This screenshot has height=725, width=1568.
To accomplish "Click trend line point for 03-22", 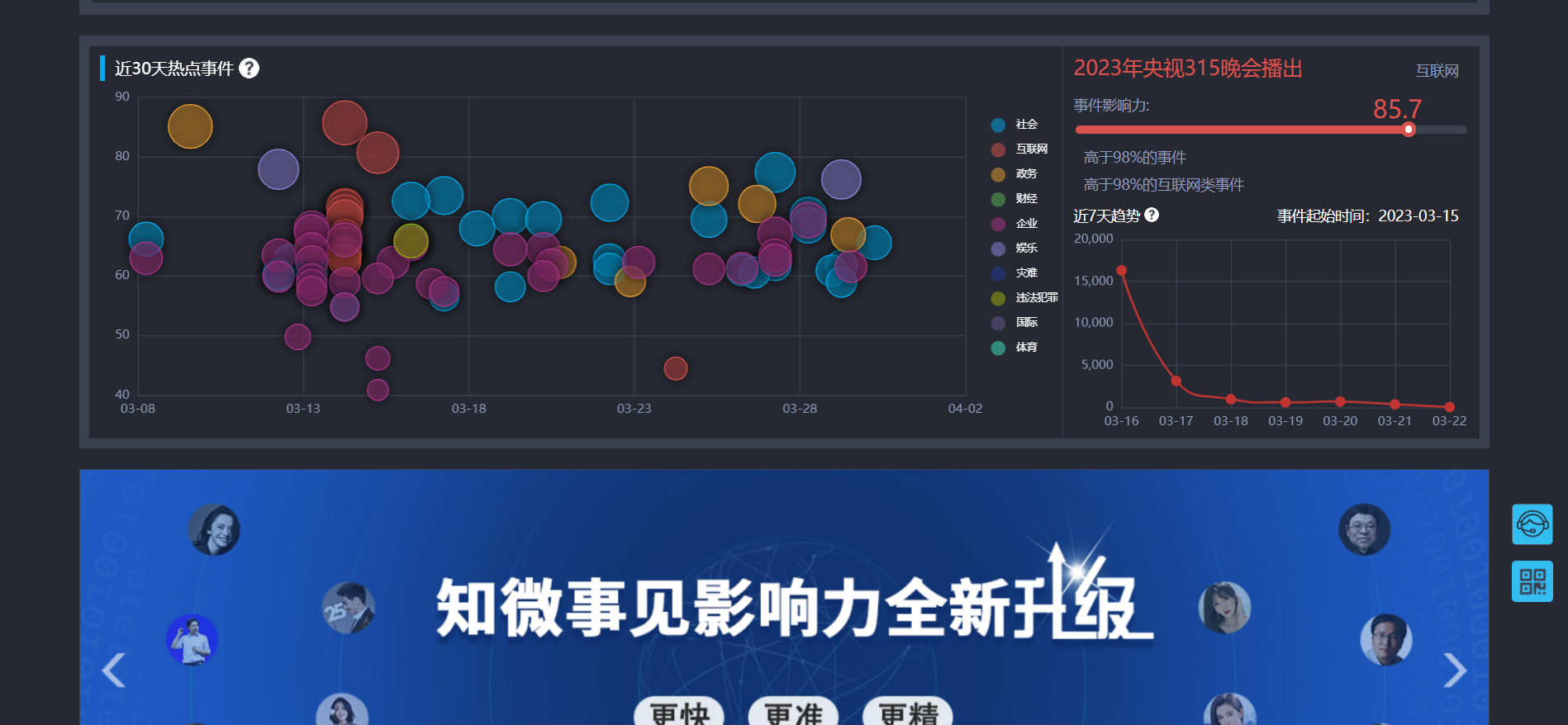I will tap(1450, 406).
